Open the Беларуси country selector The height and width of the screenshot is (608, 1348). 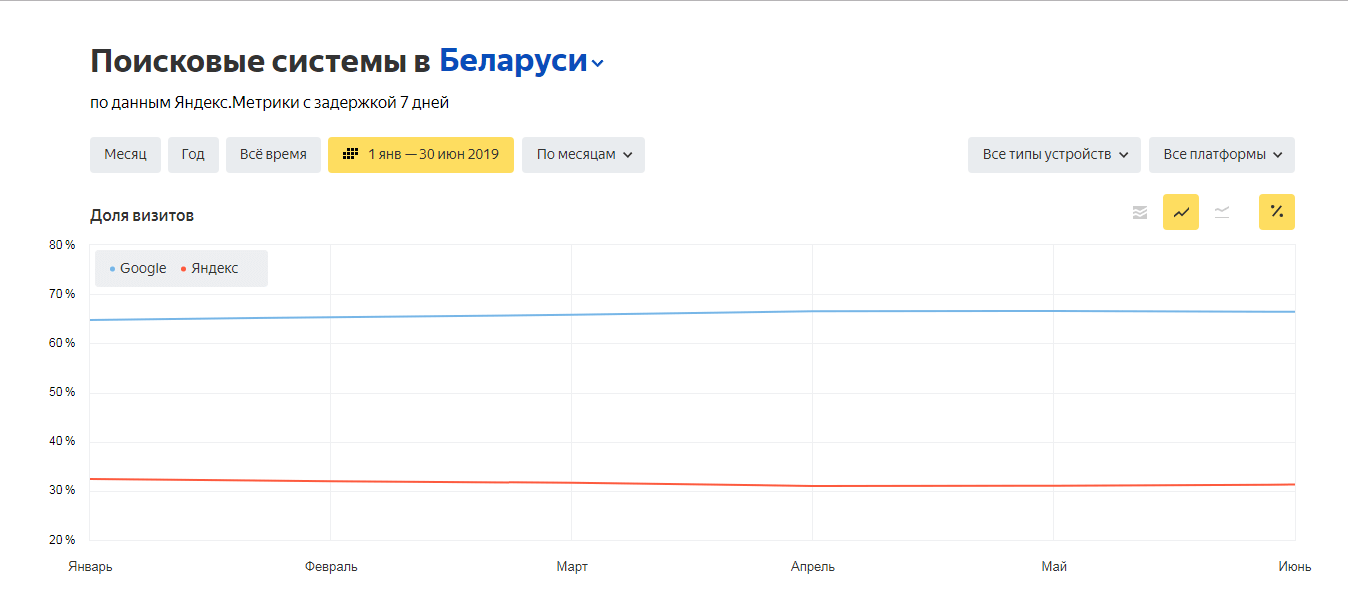click(513, 61)
